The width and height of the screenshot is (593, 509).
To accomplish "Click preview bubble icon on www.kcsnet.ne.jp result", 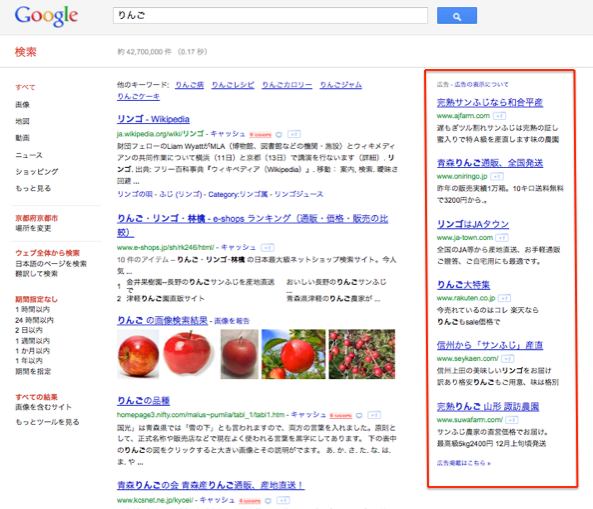I will pyautogui.click(x=268, y=501).
